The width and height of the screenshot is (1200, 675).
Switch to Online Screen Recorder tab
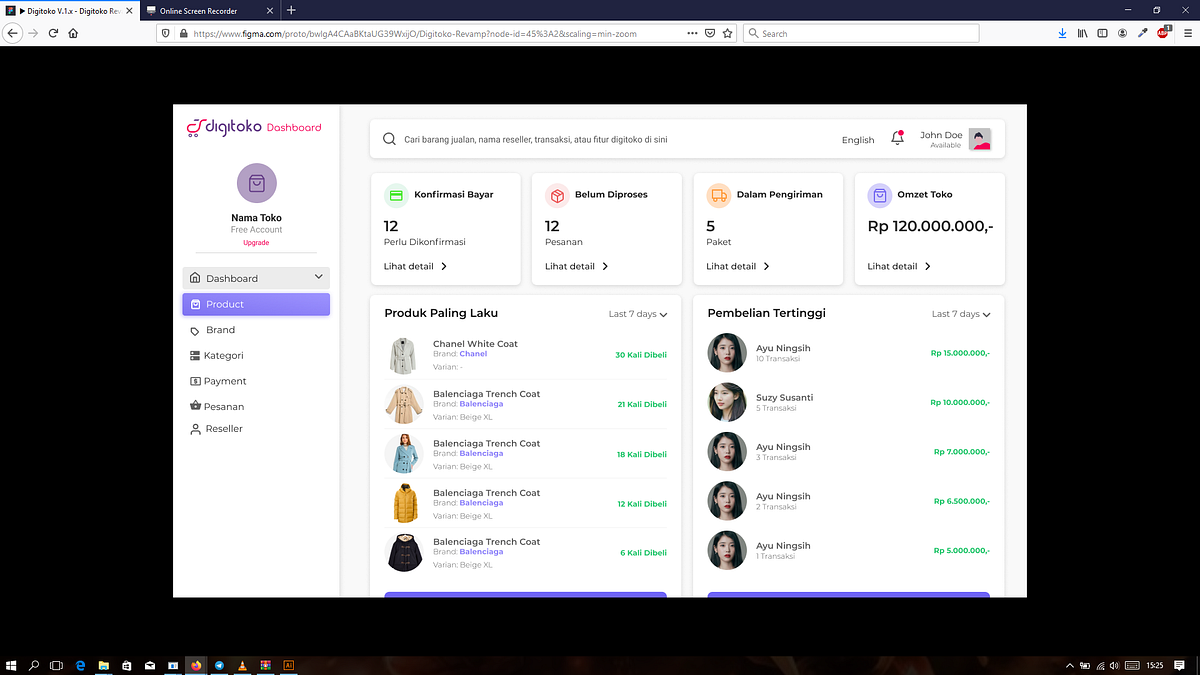209,10
